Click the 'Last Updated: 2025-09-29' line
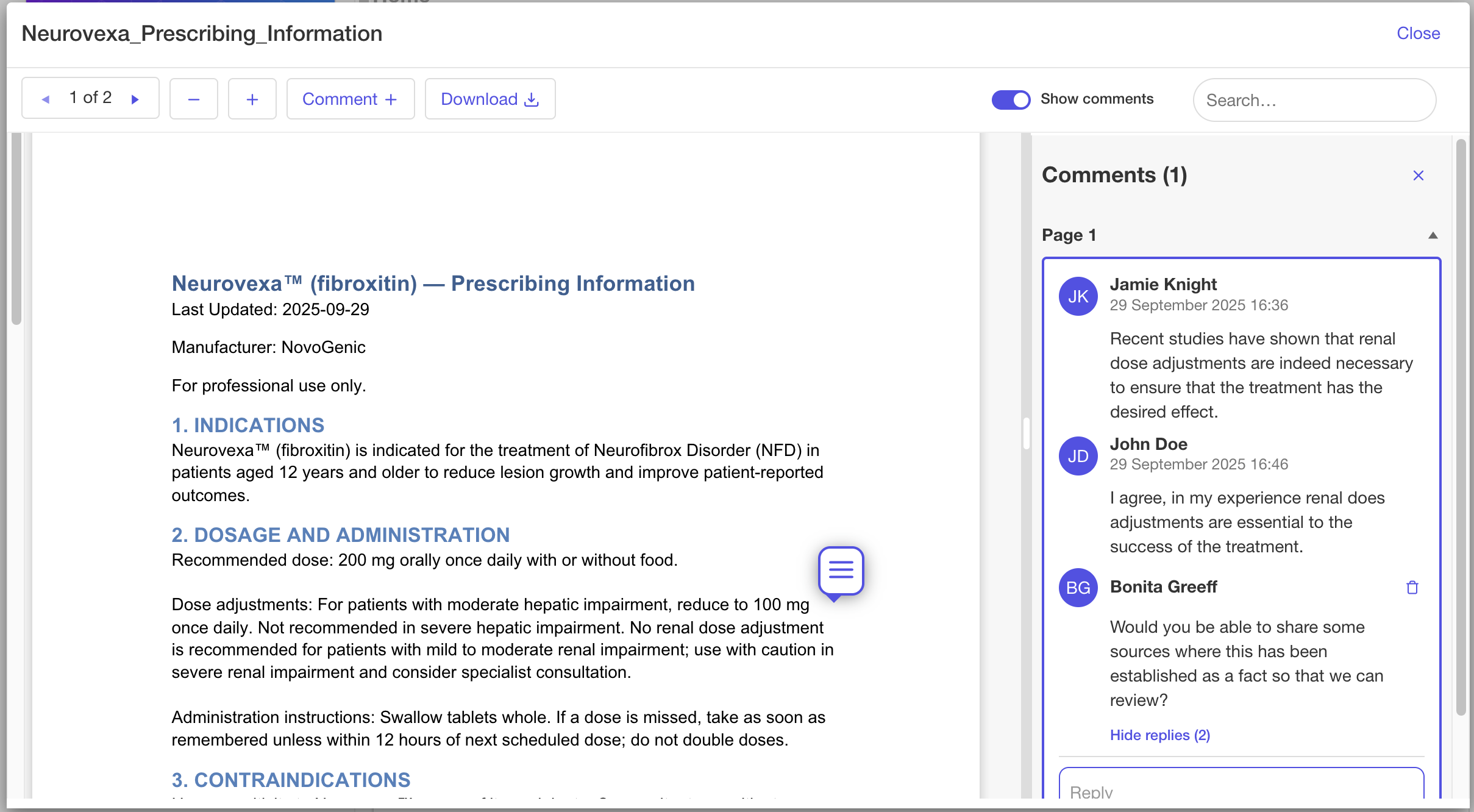The height and width of the screenshot is (812, 1474). [x=271, y=310]
